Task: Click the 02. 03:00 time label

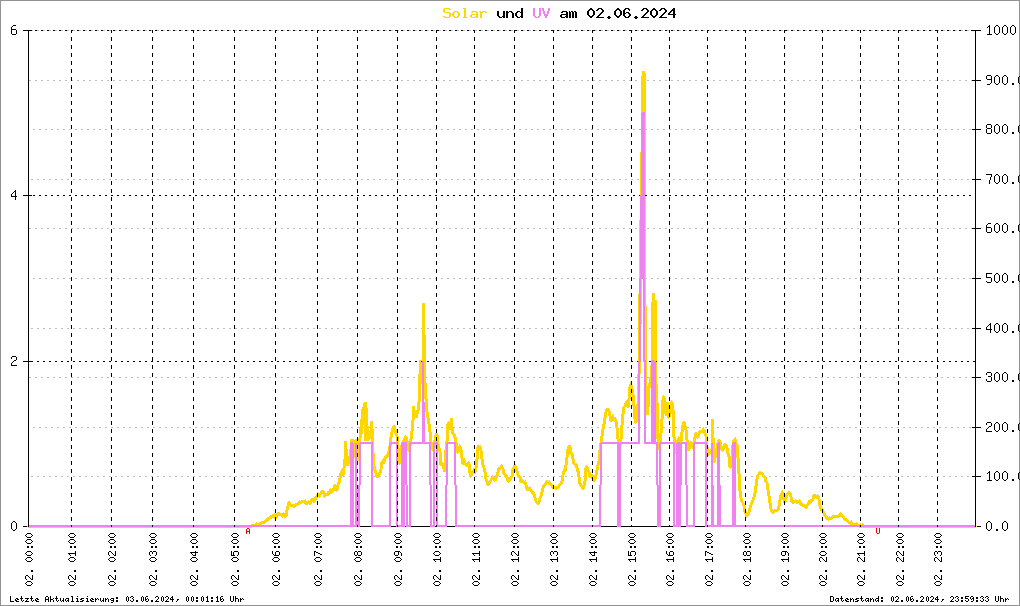Action: point(153,560)
